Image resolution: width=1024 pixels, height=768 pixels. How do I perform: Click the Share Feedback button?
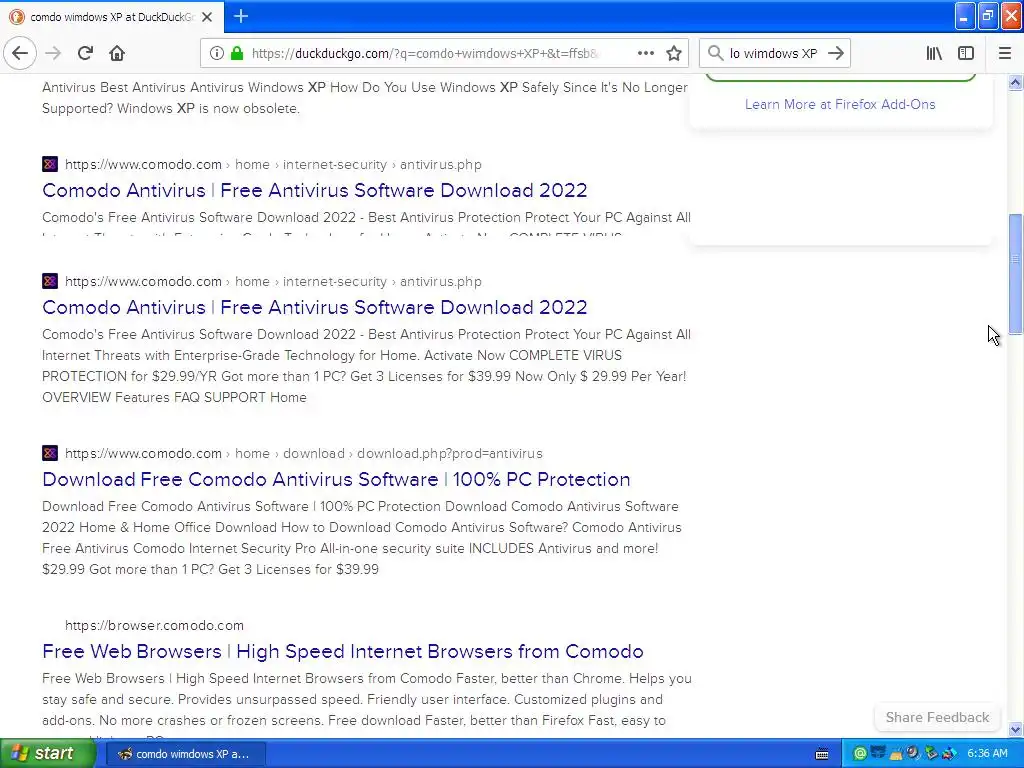pyautogui.click(x=937, y=717)
